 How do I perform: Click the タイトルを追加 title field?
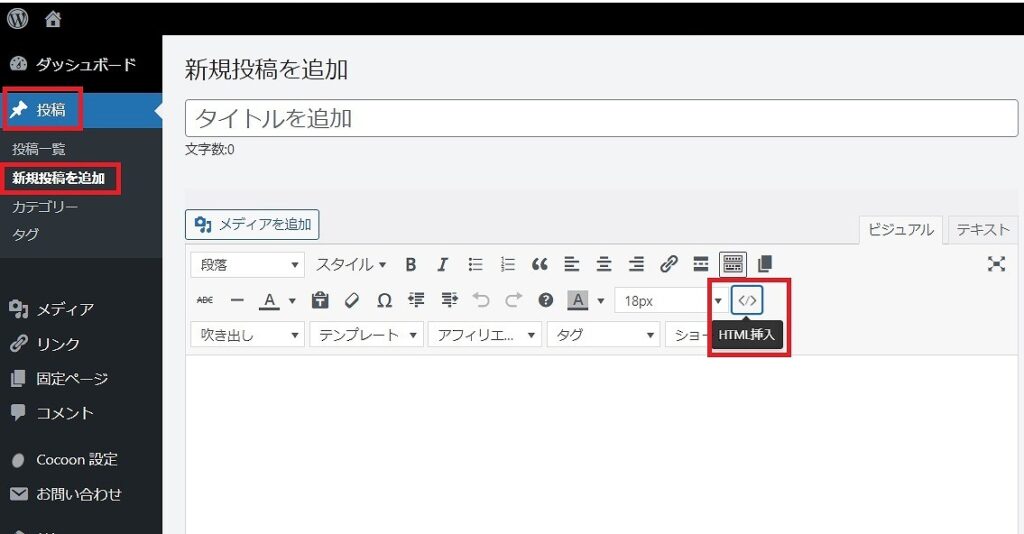tap(601, 118)
